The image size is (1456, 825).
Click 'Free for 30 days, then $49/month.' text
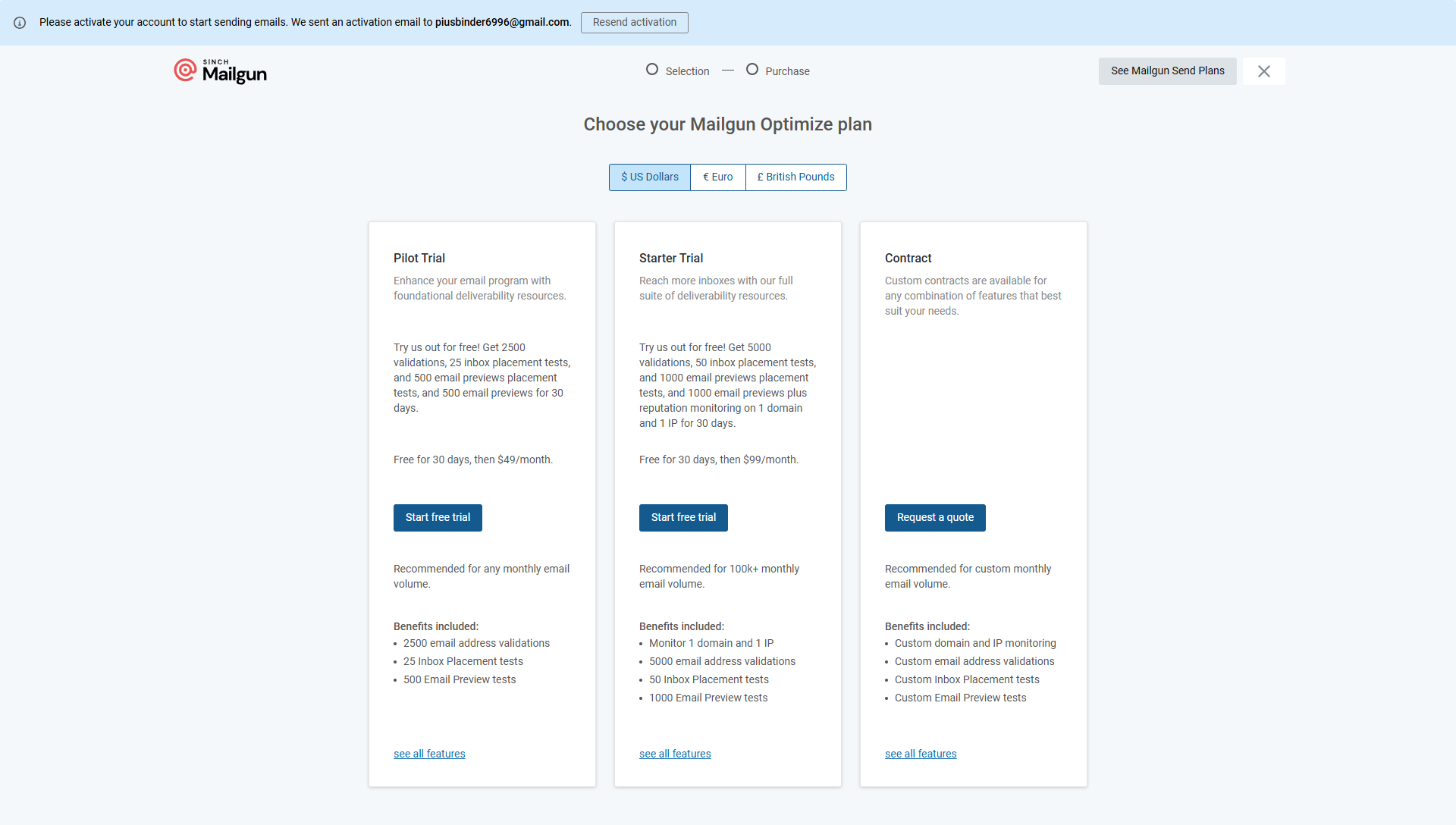(473, 460)
